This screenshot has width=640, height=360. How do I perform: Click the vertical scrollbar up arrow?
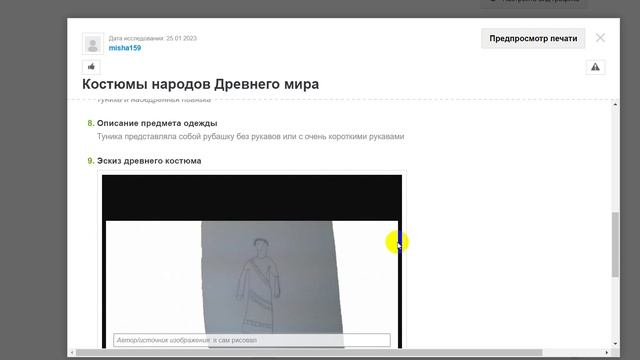[x=615, y=104]
